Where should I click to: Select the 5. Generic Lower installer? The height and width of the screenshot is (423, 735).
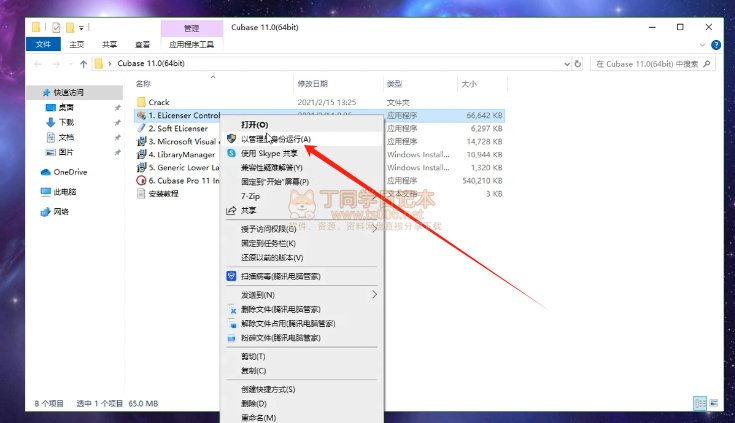[183, 167]
